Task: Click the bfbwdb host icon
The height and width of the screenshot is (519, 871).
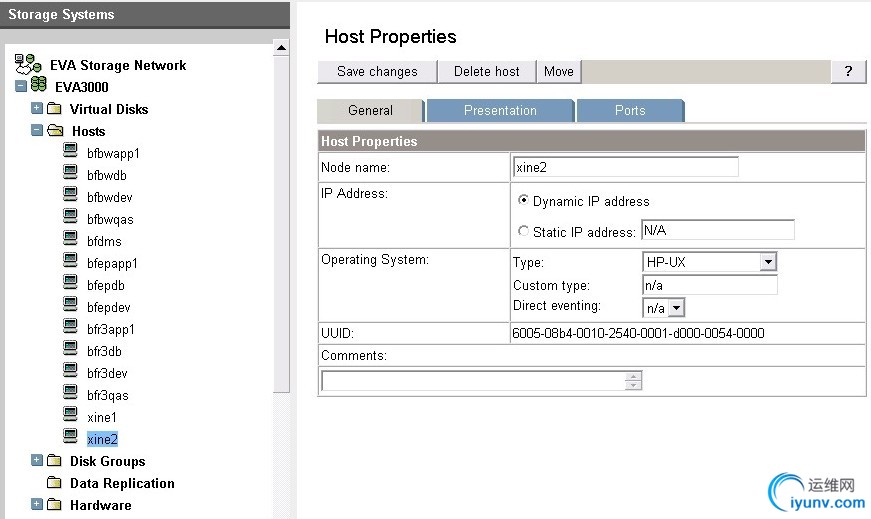Action: [71, 172]
